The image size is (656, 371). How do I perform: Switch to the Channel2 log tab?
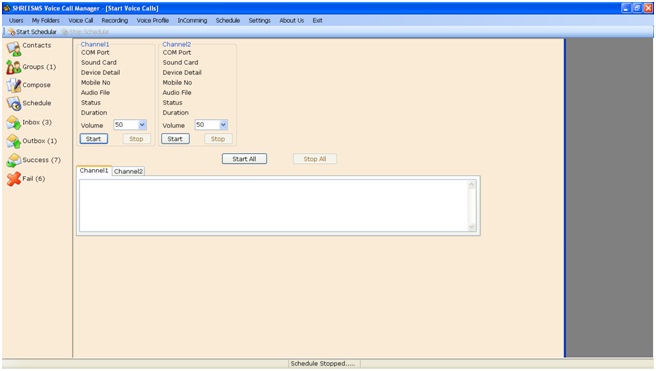128,171
